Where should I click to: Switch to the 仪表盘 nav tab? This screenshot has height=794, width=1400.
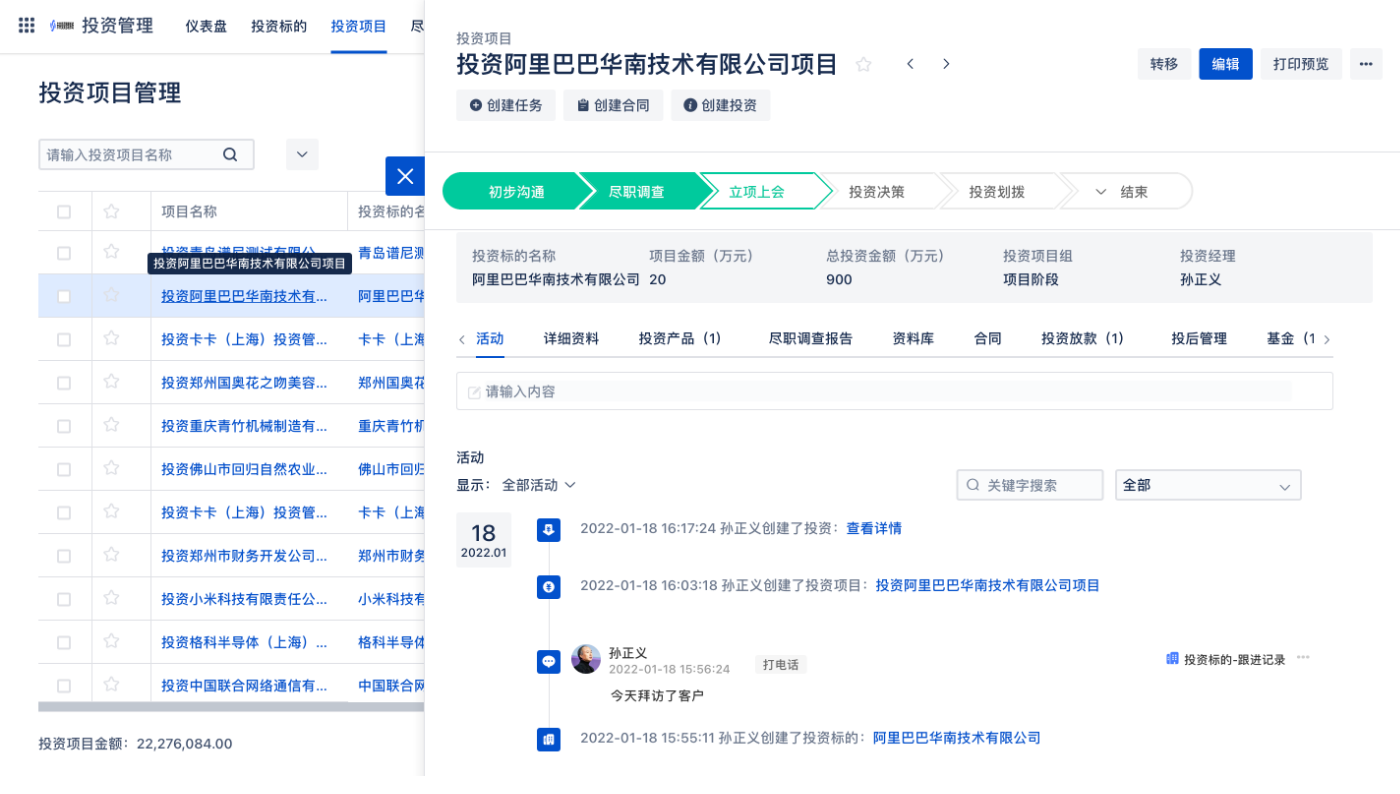pyautogui.click(x=206, y=26)
